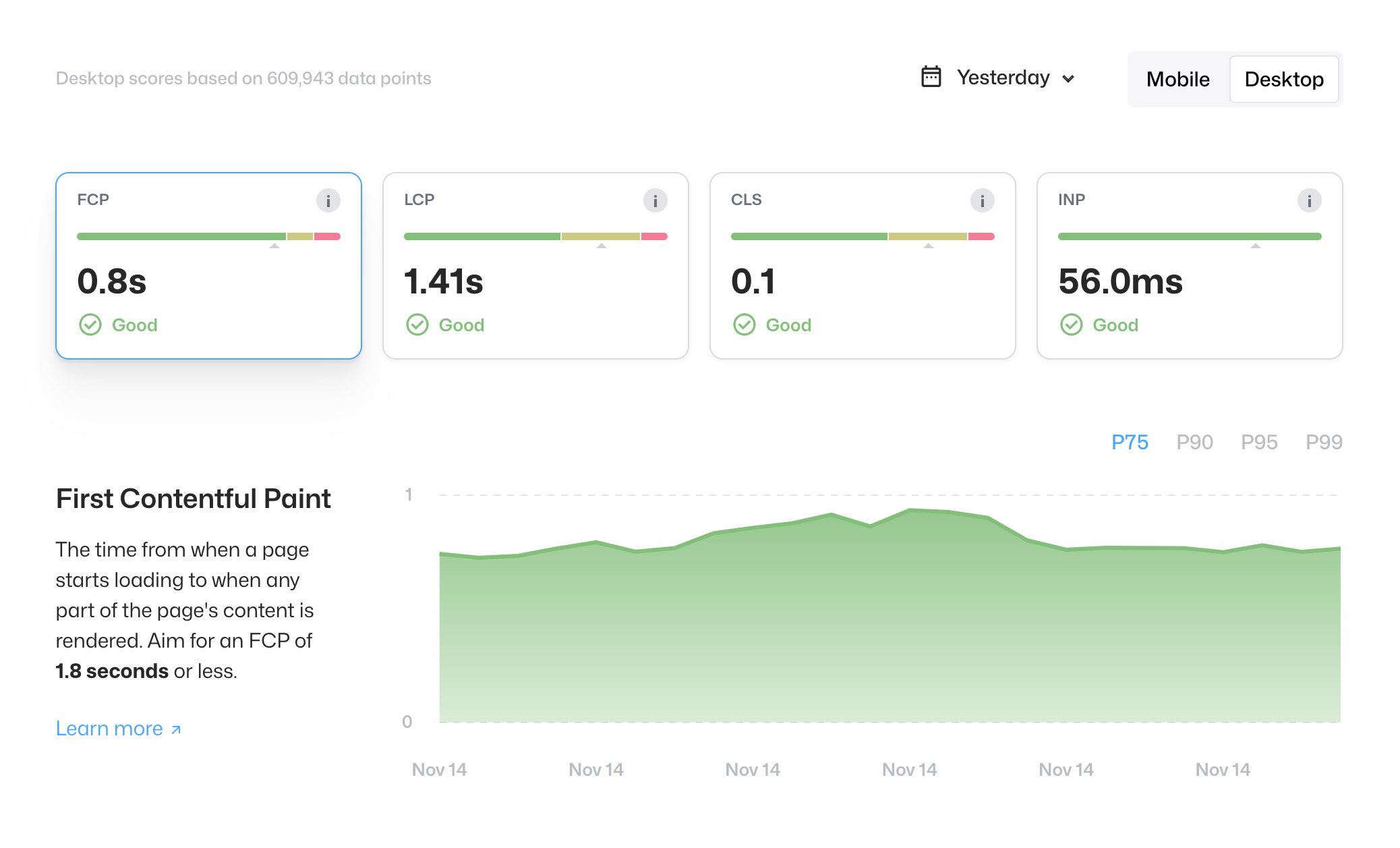1400x848 pixels.
Task: Click the chevron next to Yesterday
Action: click(x=1068, y=79)
